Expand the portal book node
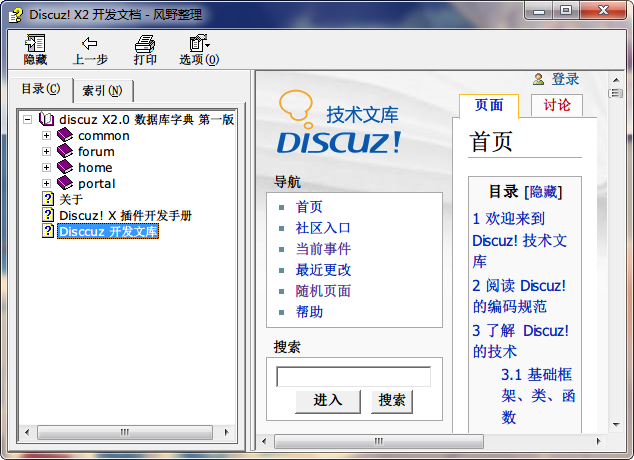Image resolution: width=634 pixels, height=460 pixels. click(x=46, y=184)
